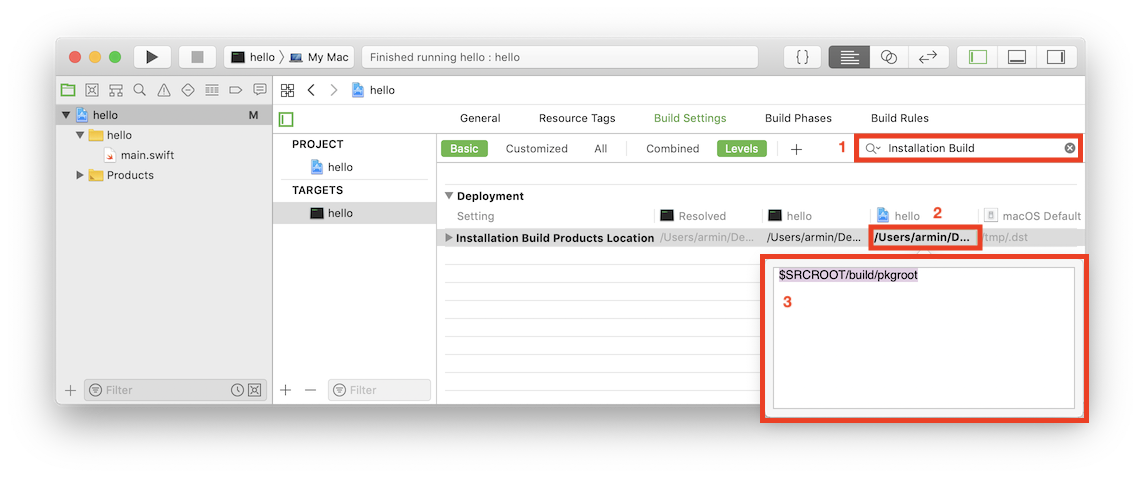Click the hello target column path value
The image size is (1141, 478).
[814, 238]
